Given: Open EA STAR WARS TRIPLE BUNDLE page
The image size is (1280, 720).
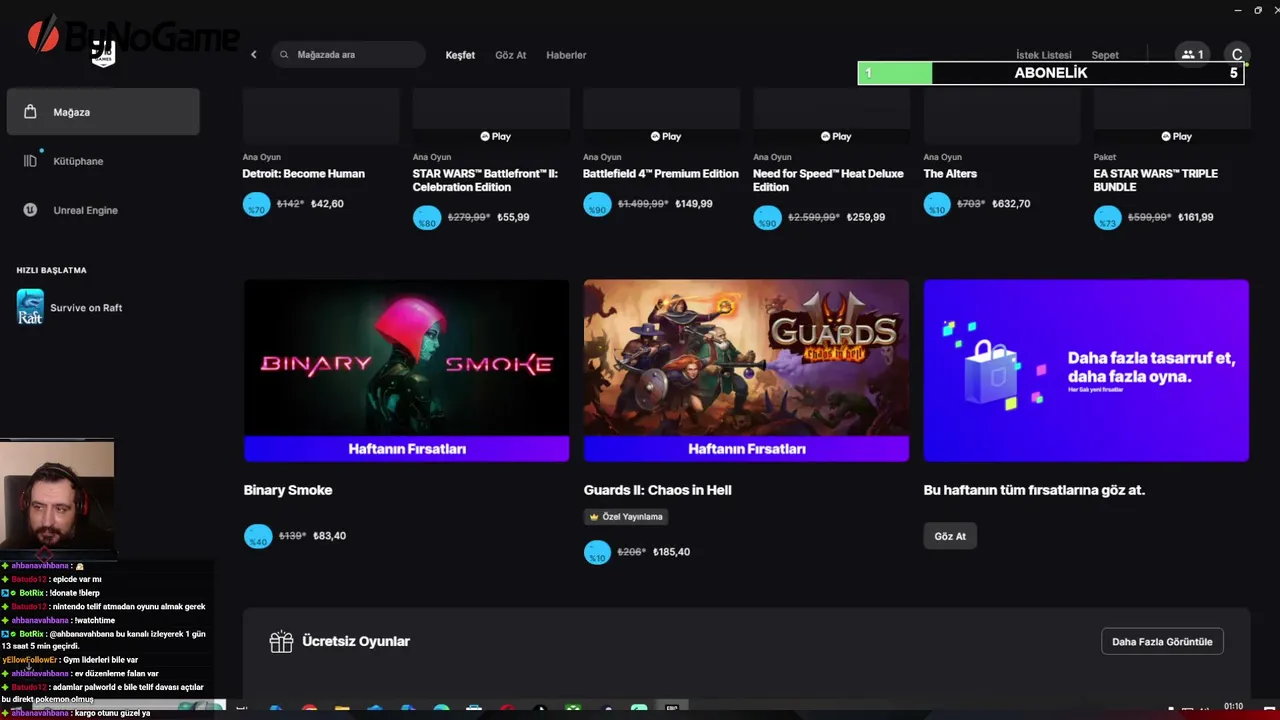Looking at the screenshot, I should coord(1155,180).
